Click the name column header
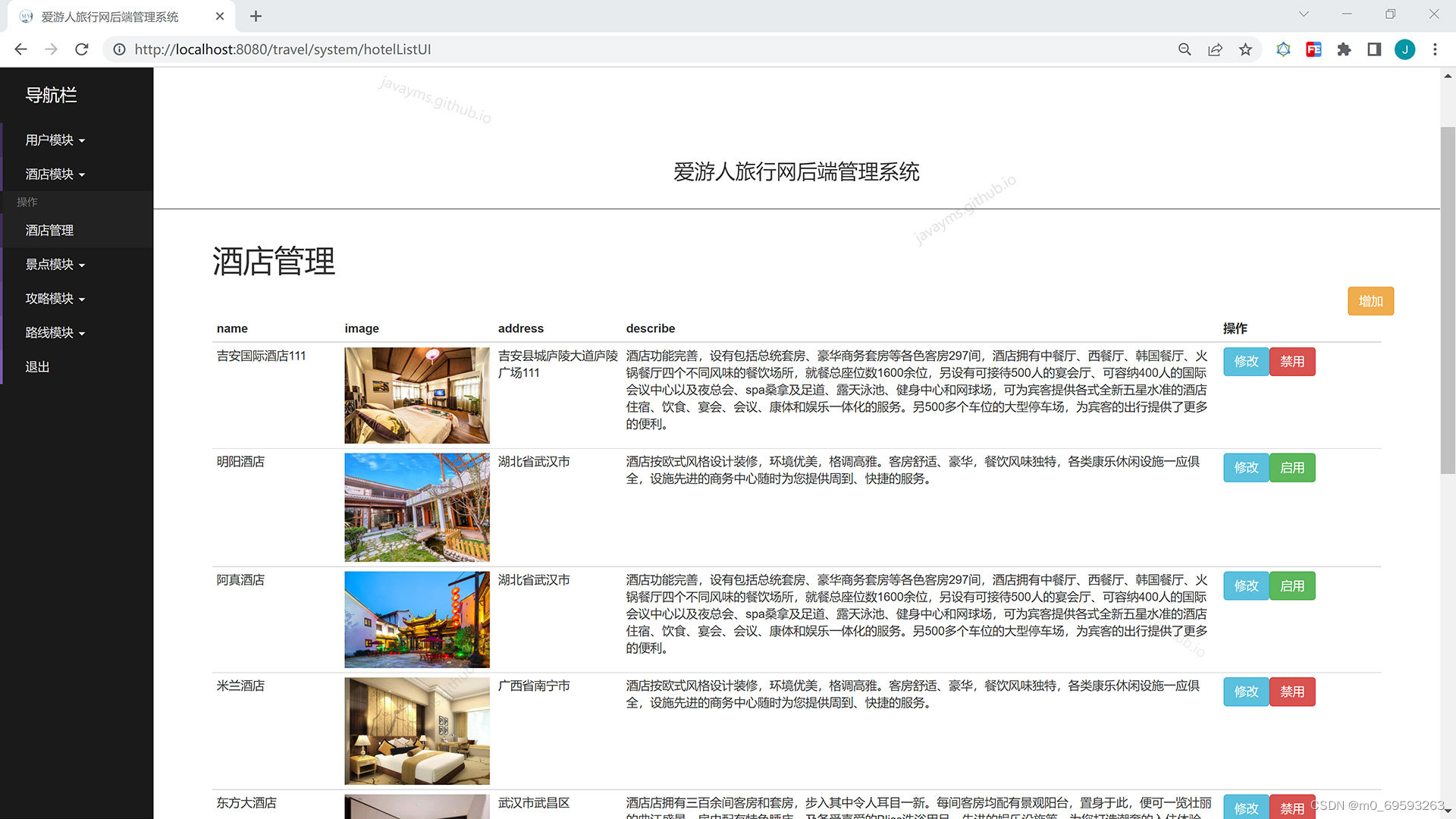This screenshot has height=819, width=1456. 232,328
